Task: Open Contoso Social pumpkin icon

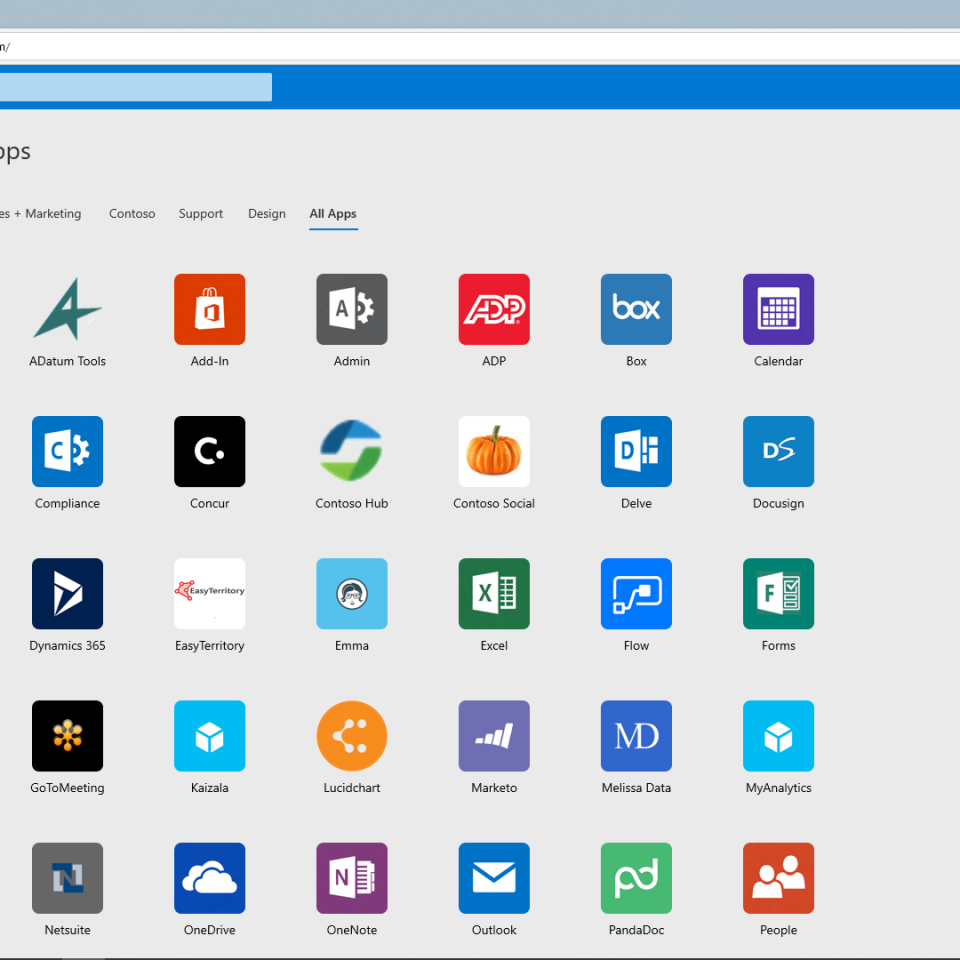Action: pos(494,451)
